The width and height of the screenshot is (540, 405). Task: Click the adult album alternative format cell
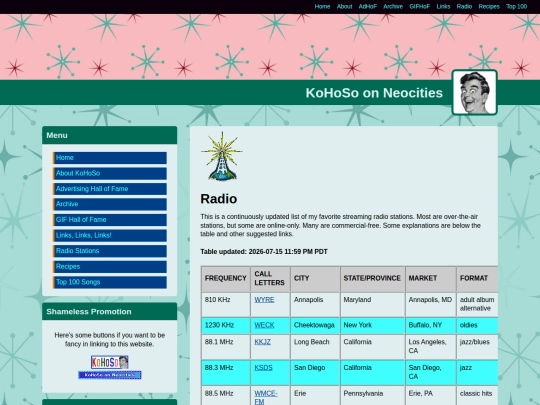tap(477, 304)
